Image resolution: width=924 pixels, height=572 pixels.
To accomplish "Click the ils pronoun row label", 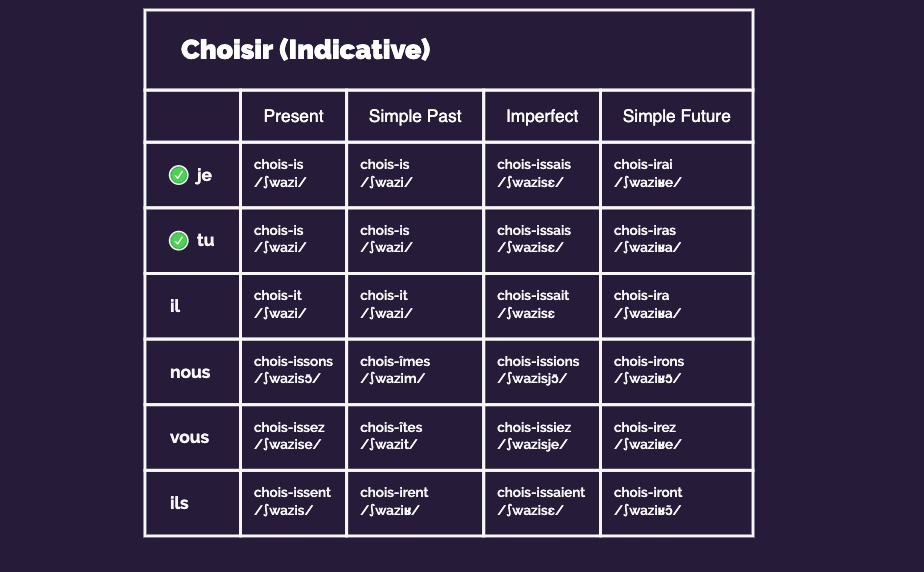I will pos(179,503).
